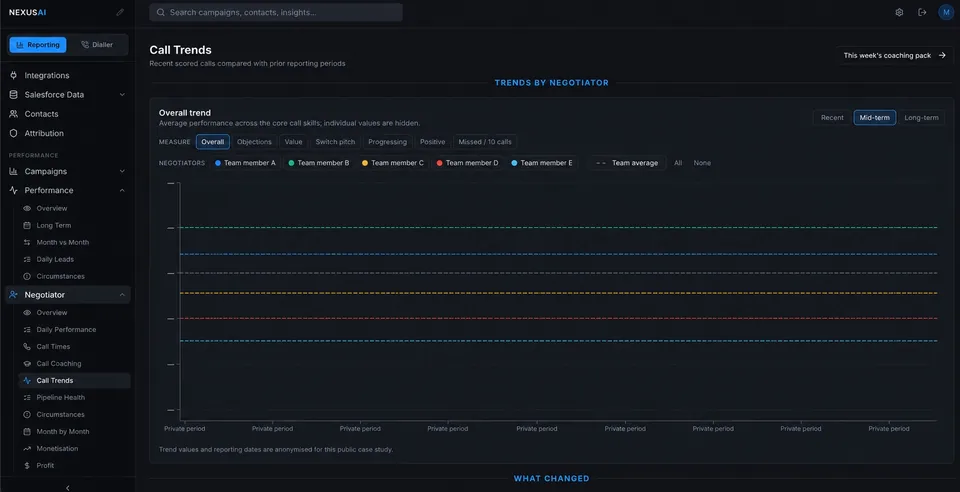Toggle the Team average dashed line
The height and width of the screenshot is (492, 960).
coord(627,163)
